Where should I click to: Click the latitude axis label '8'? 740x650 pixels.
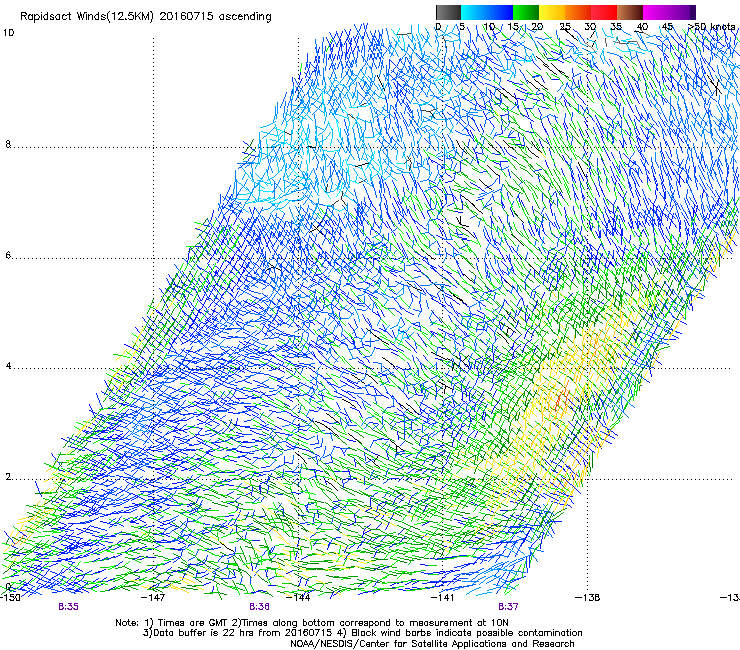(8, 144)
